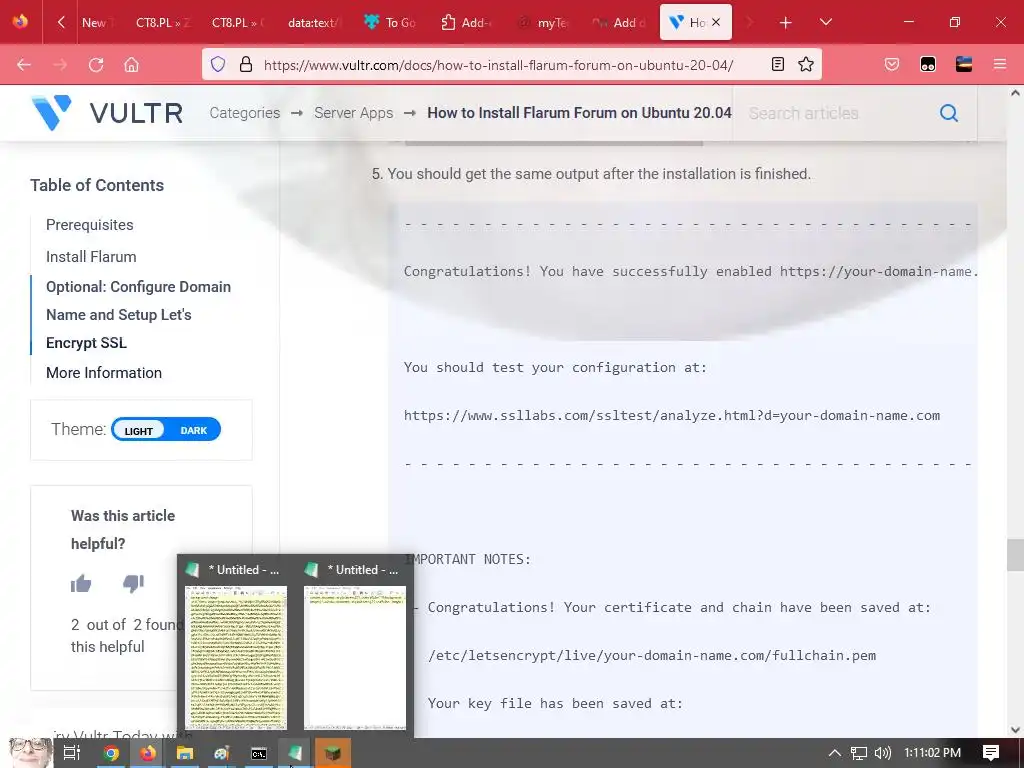Reload the current page
Viewport: 1024px width, 768px height.
[96, 65]
